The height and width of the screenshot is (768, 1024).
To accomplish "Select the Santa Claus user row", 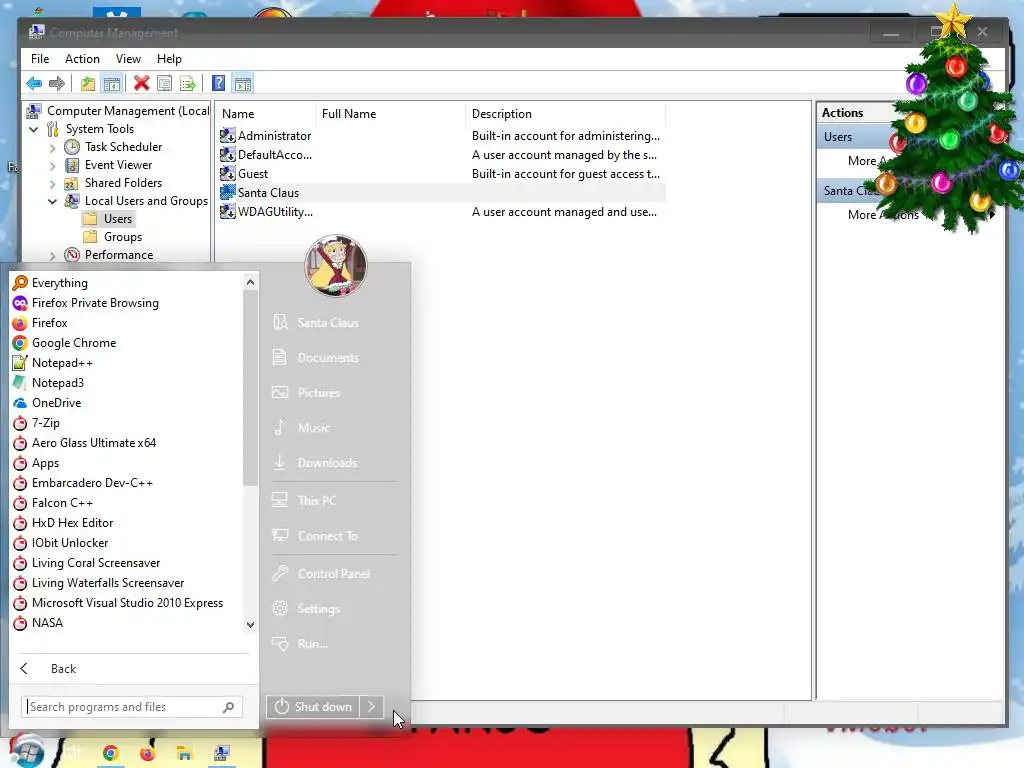I will 441,193.
